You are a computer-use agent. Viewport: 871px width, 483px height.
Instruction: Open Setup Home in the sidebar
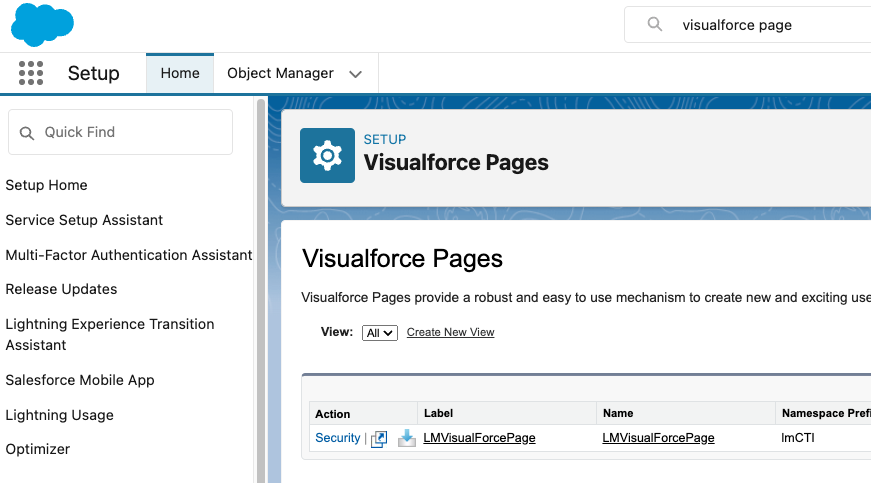pyautogui.click(x=46, y=185)
